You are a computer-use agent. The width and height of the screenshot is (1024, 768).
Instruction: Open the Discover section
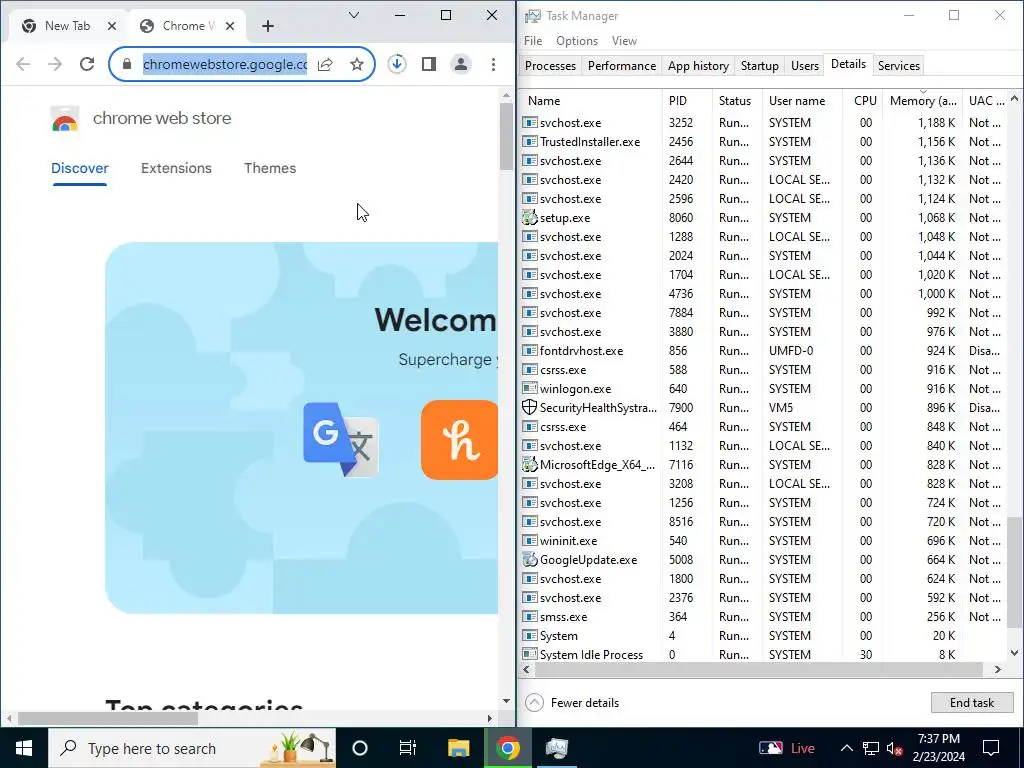click(x=80, y=168)
